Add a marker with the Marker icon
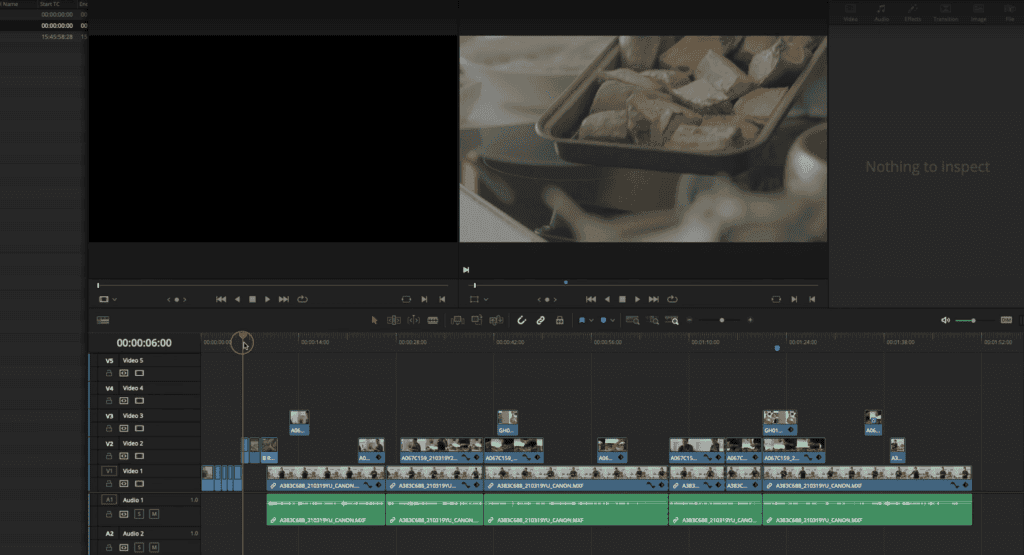Image resolution: width=1024 pixels, height=555 pixels. coord(603,320)
